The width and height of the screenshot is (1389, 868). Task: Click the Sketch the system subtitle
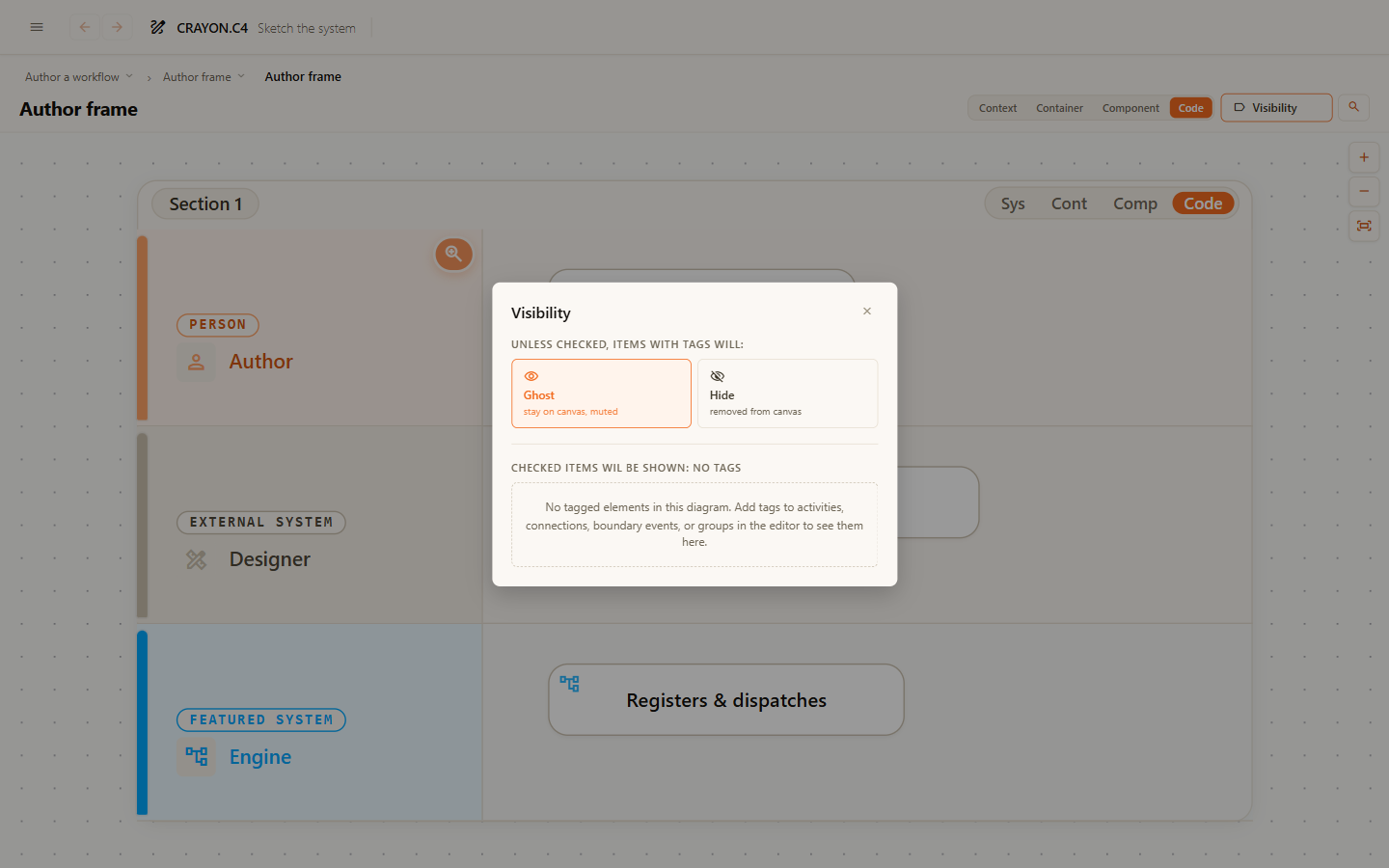pyautogui.click(x=307, y=28)
